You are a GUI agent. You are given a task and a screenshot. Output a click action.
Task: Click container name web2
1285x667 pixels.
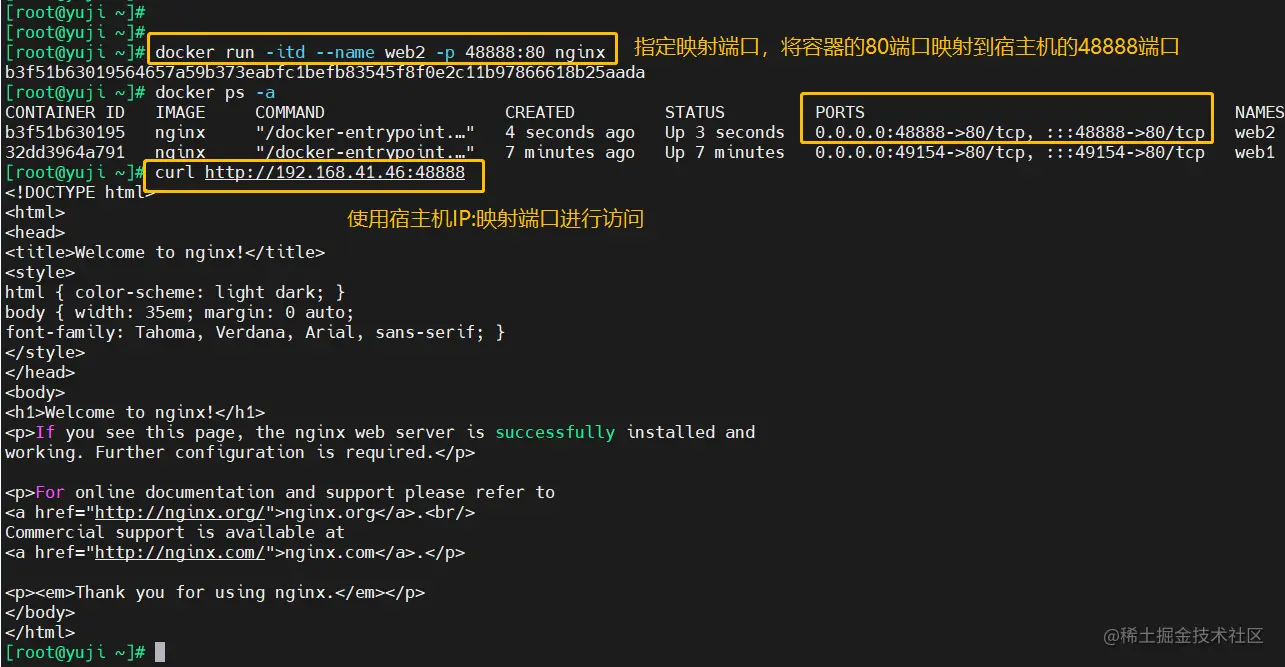tap(1255, 132)
